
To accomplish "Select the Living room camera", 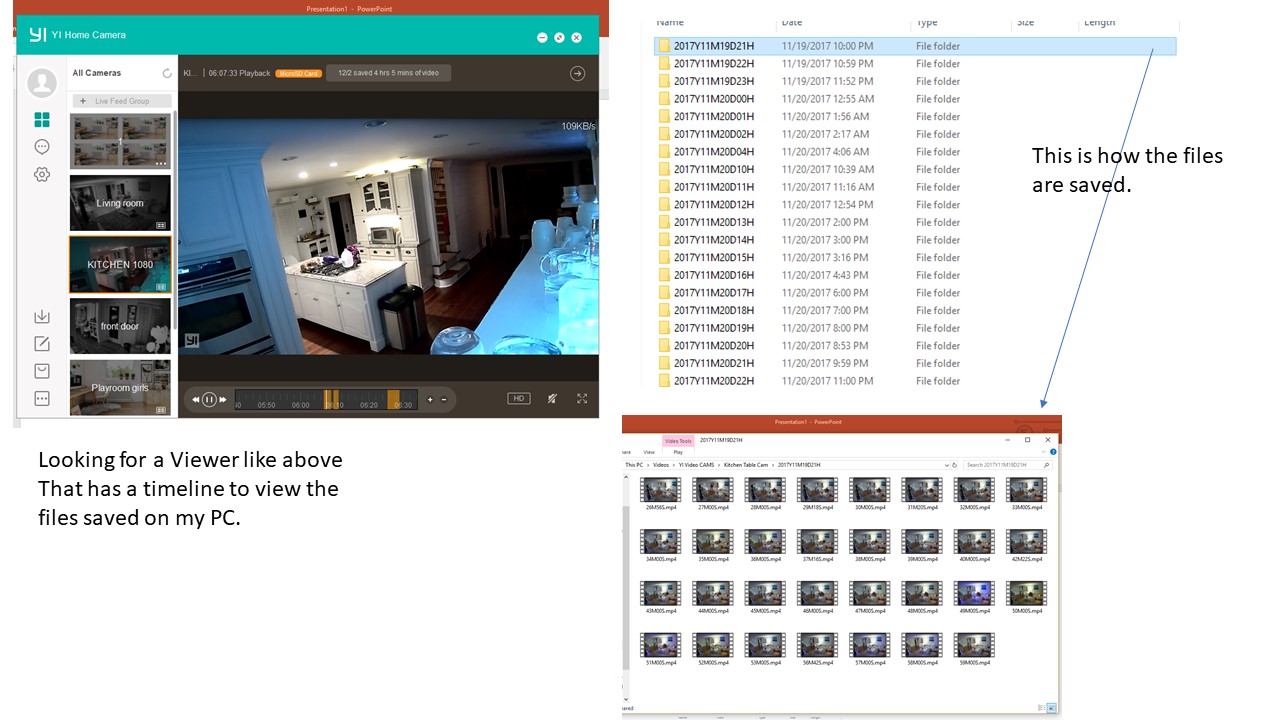I will click(x=120, y=203).
